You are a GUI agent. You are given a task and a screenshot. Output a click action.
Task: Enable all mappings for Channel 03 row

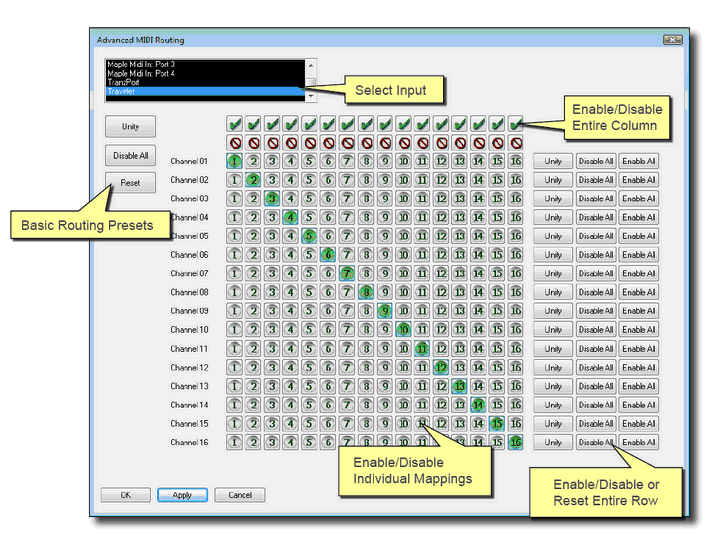[639, 198]
